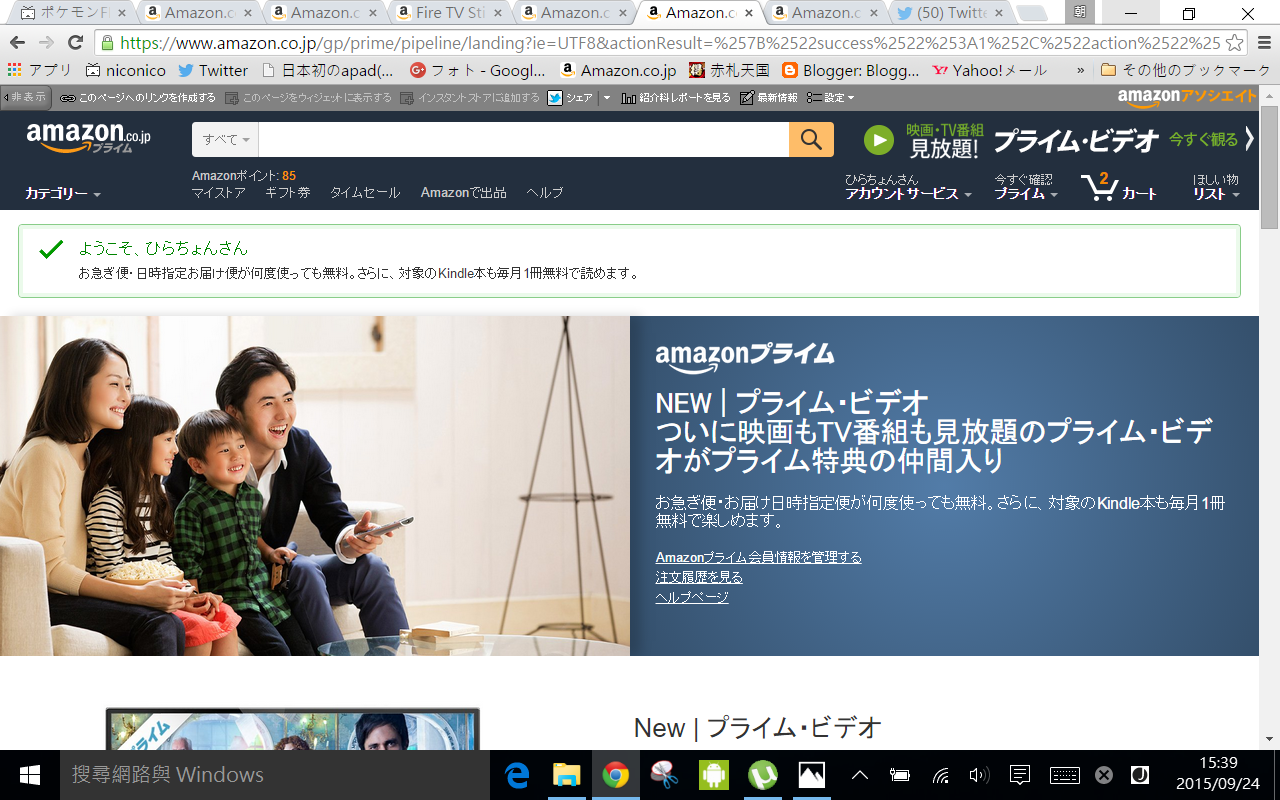
Task: Open the ヘルプ nav item
Action: (545, 193)
